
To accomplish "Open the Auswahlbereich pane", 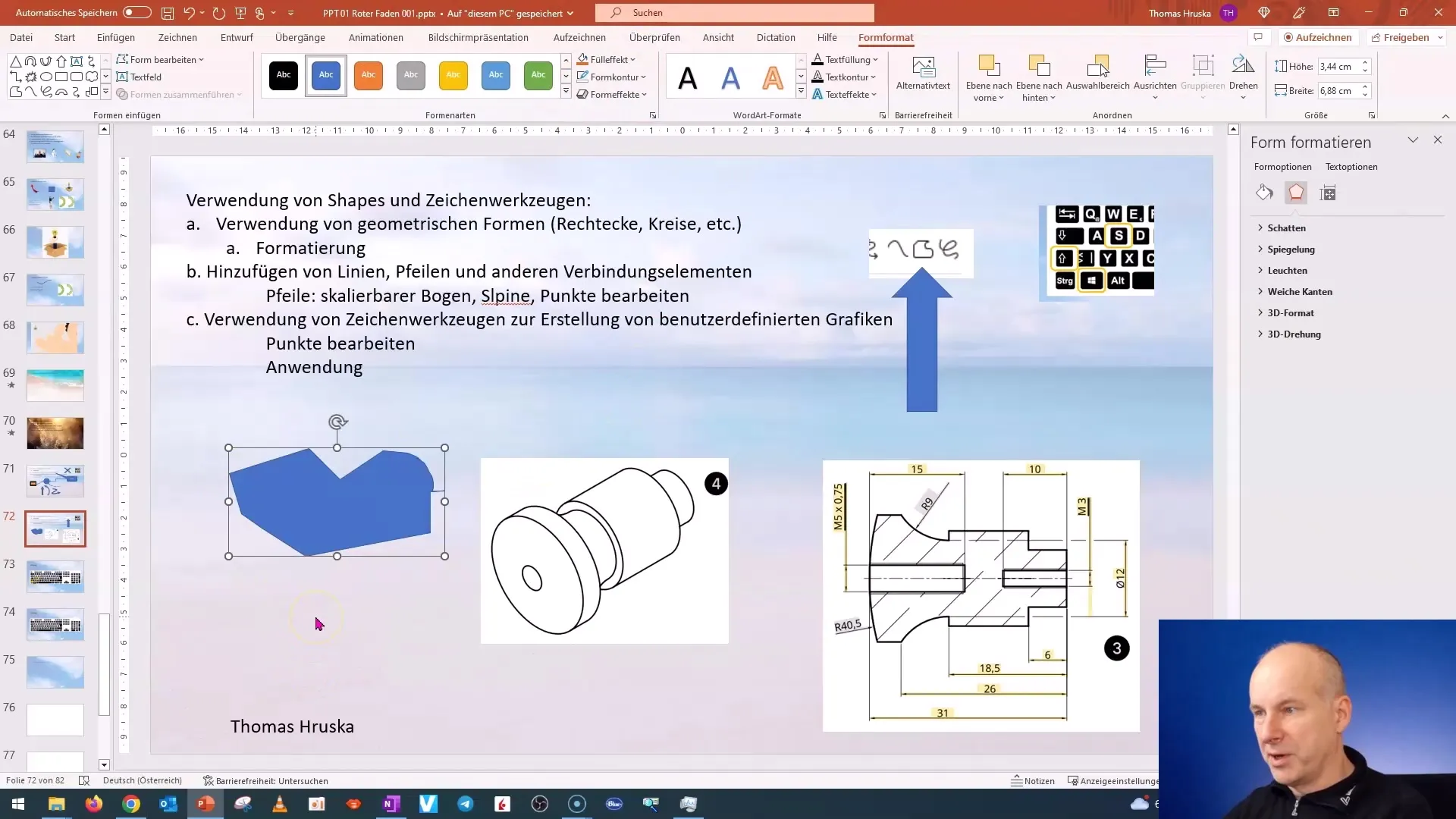I will coord(1097,73).
